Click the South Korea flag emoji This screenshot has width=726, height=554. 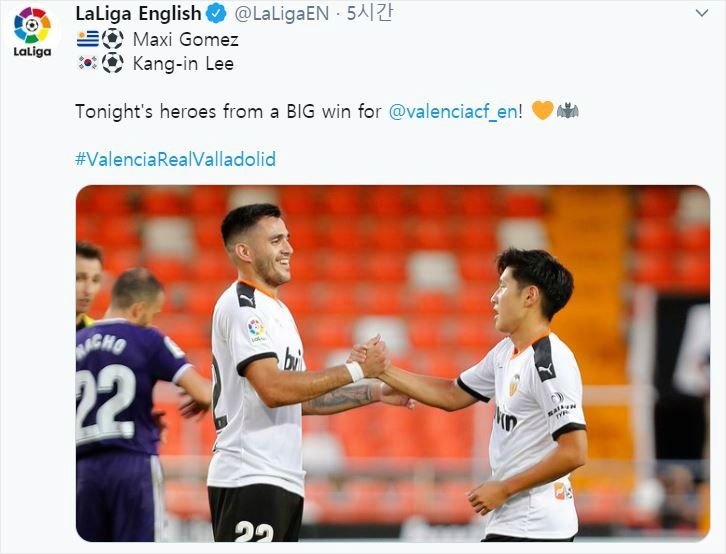[88, 63]
